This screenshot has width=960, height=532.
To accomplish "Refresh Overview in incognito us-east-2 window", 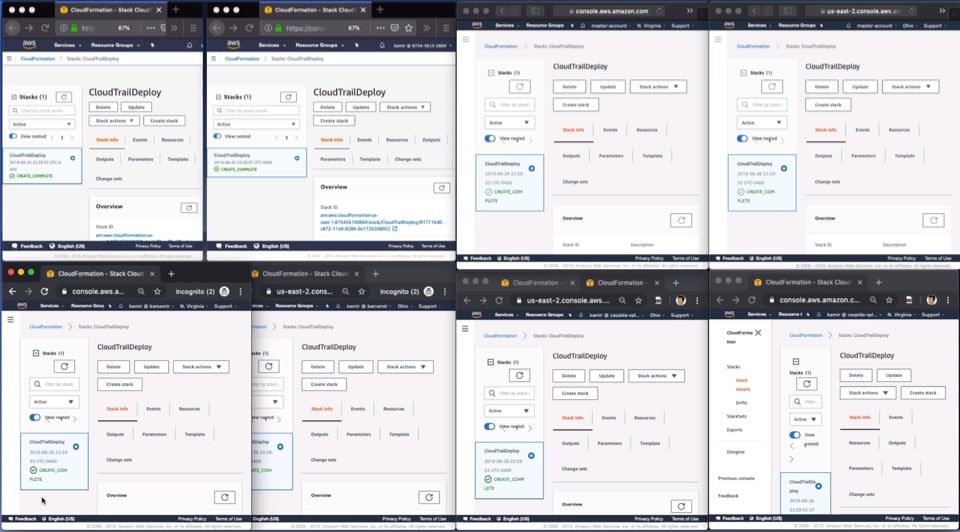I will pos(429,497).
